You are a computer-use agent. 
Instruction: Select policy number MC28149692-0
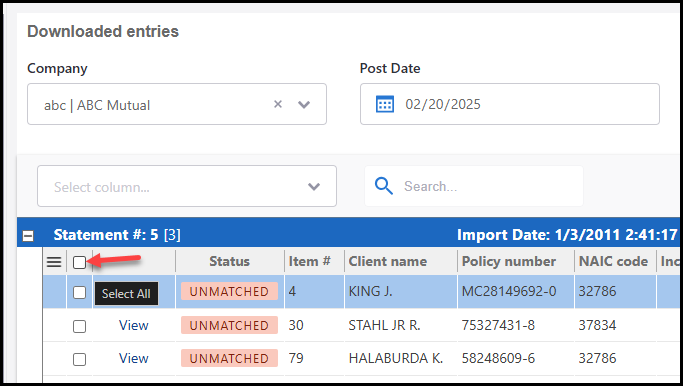coord(509,291)
